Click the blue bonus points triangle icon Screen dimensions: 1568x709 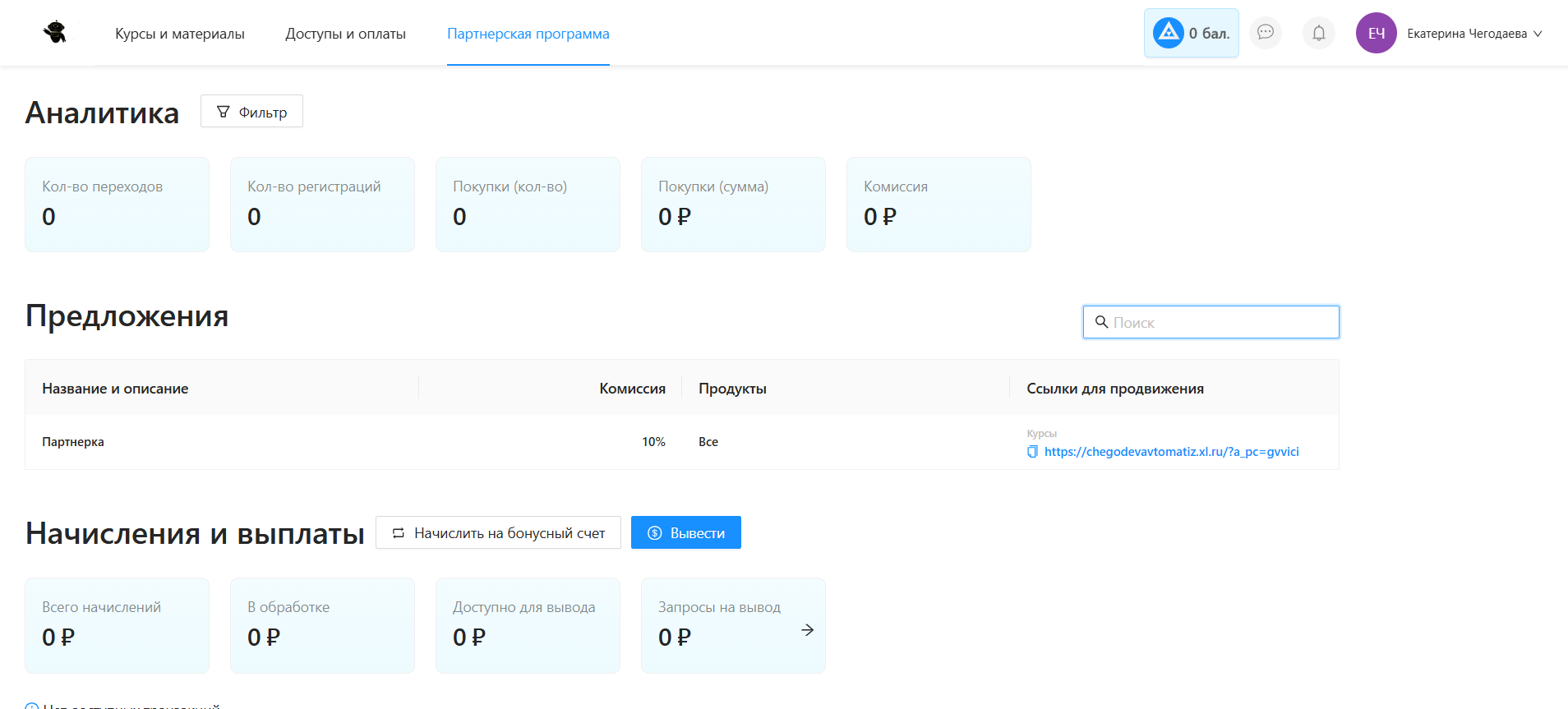[1168, 33]
